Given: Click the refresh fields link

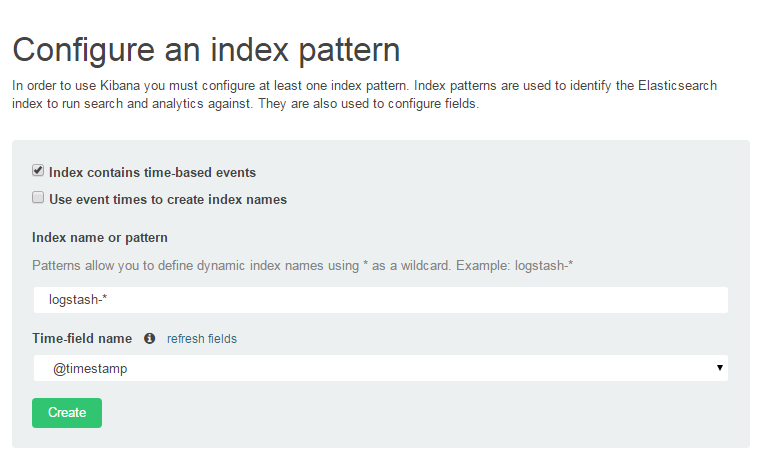Looking at the screenshot, I should [202, 338].
